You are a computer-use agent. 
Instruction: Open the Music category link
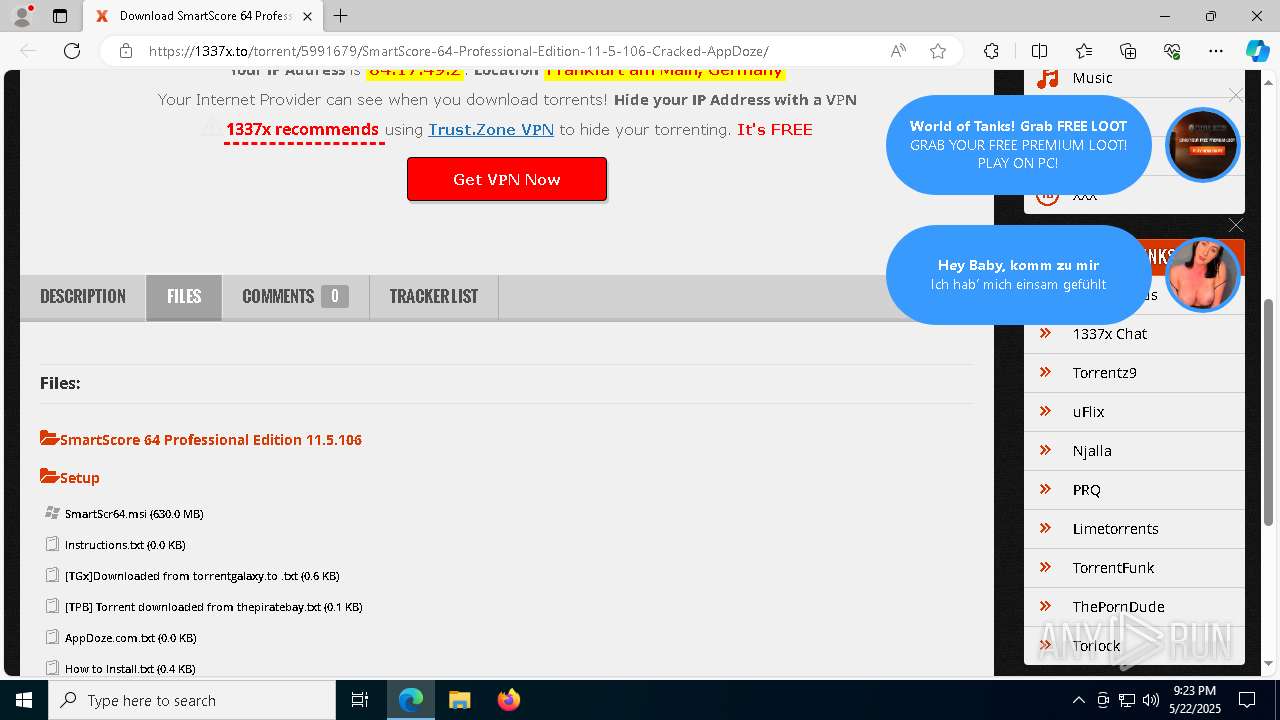1092,78
